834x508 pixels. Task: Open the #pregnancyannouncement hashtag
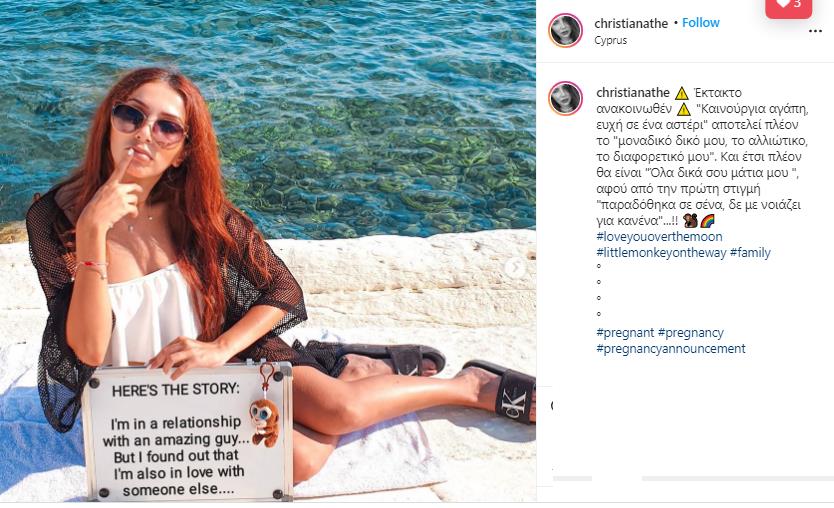(671, 348)
